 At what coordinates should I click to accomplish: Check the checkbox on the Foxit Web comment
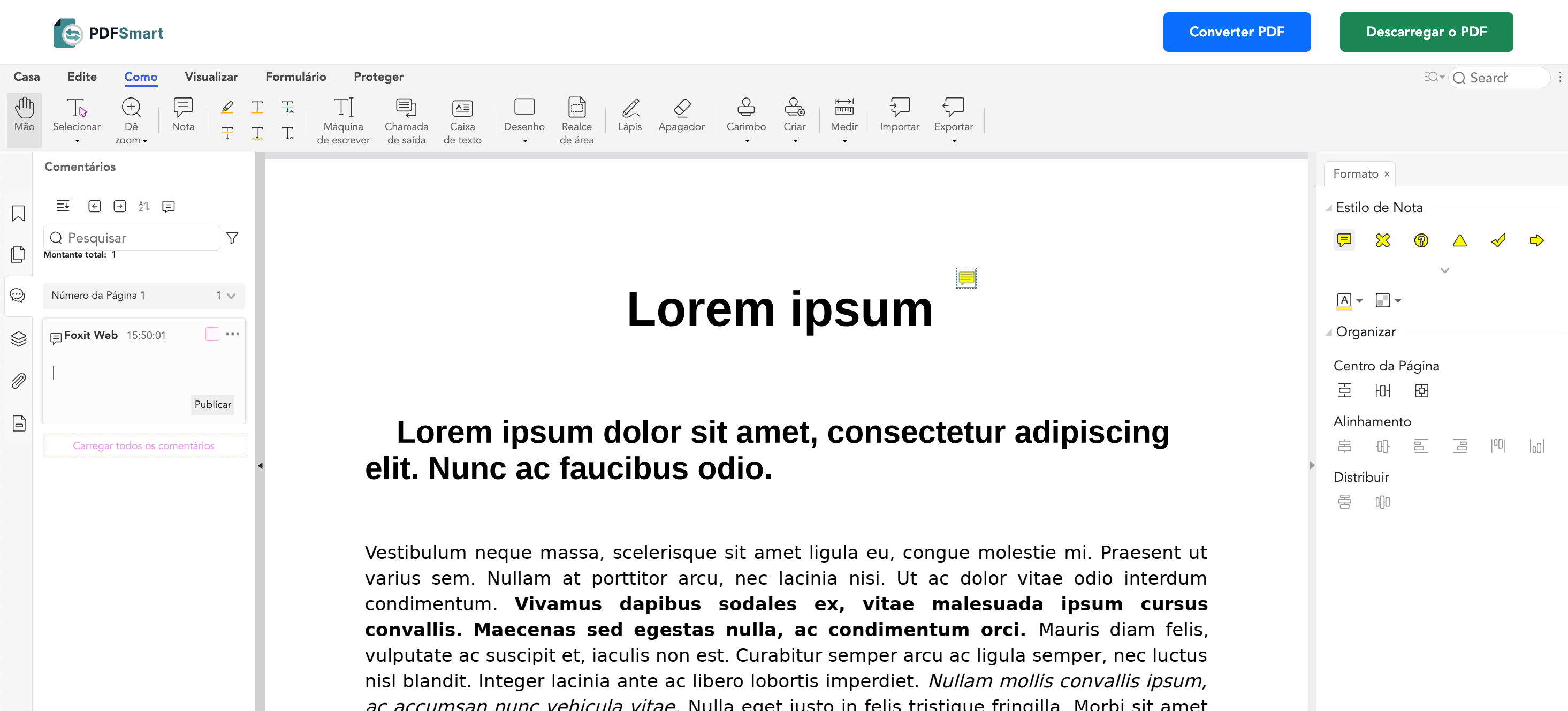pyautogui.click(x=212, y=334)
